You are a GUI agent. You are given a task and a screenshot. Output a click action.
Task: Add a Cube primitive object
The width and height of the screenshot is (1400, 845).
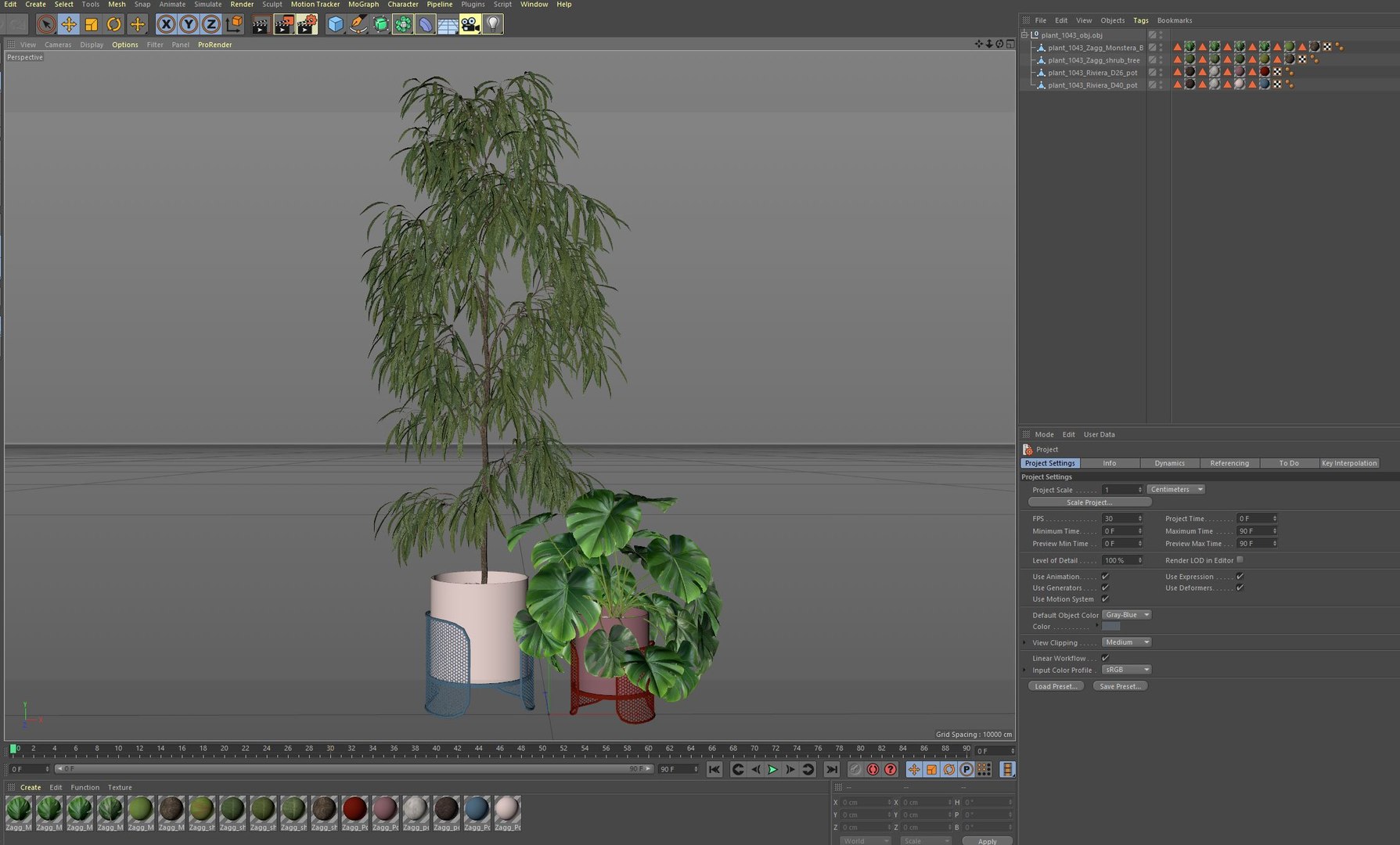pyautogui.click(x=336, y=24)
